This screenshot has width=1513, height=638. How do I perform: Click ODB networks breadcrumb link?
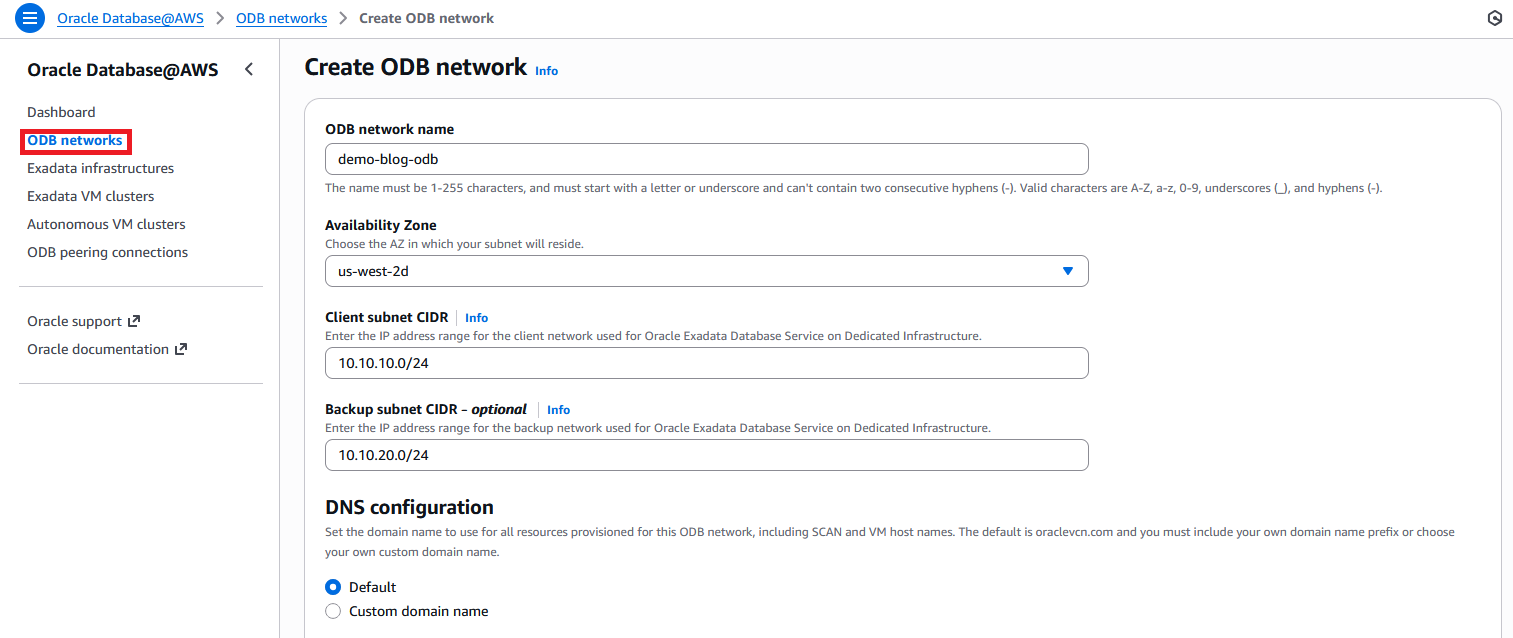[281, 18]
